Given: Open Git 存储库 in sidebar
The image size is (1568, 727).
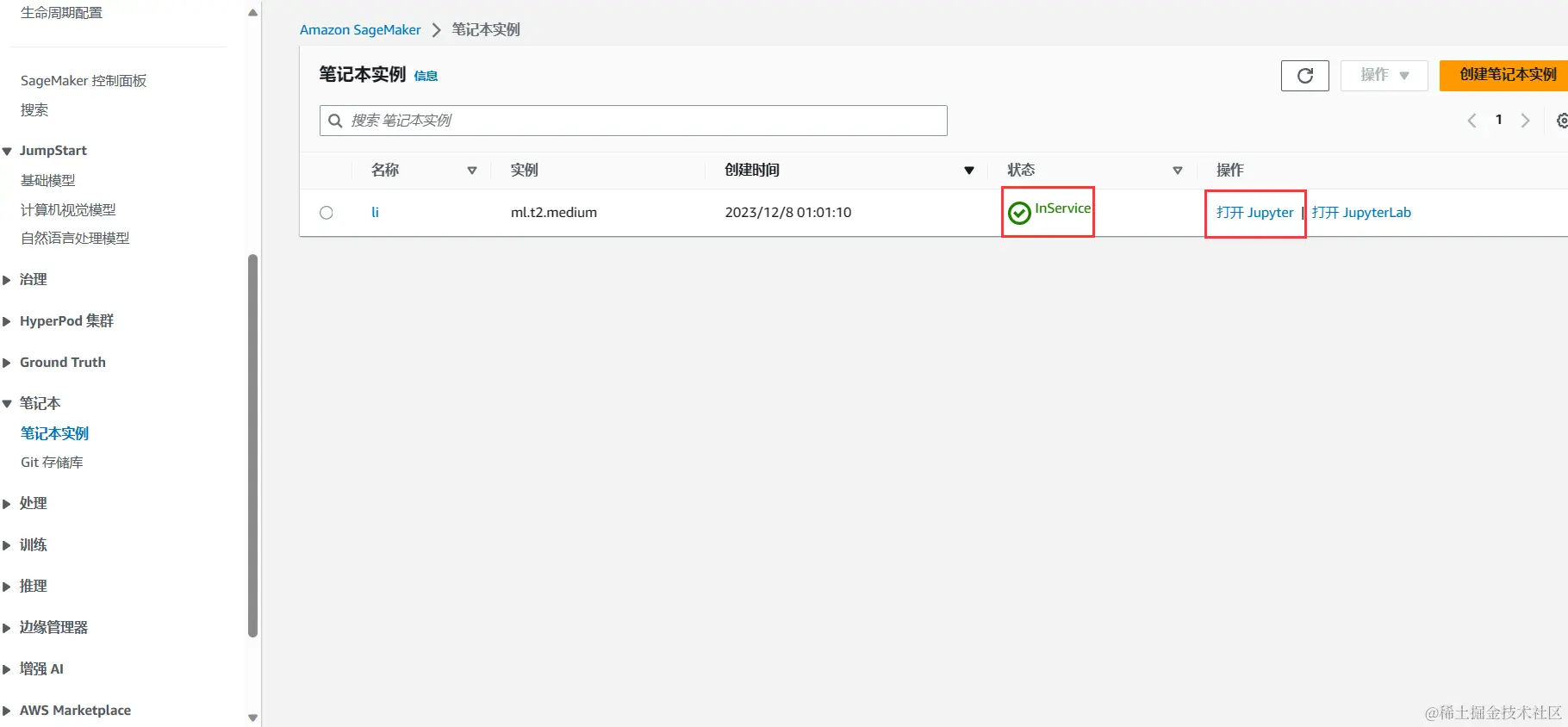Looking at the screenshot, I should coord(52,463).
